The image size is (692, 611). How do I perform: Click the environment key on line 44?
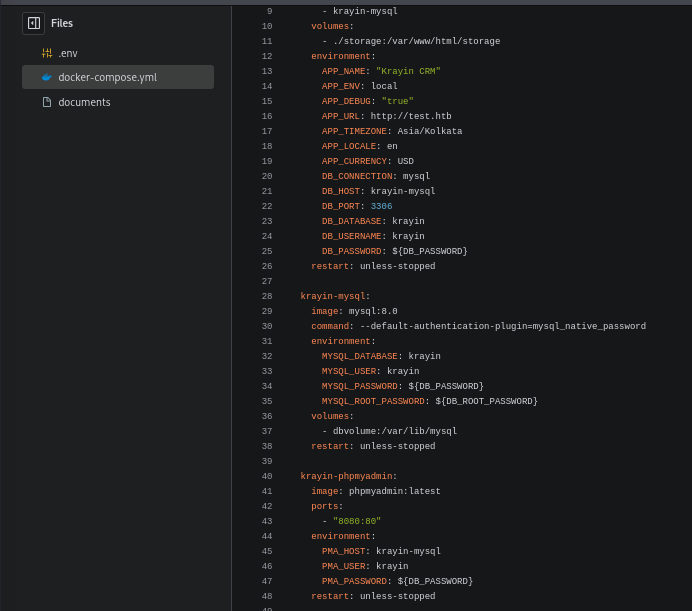coord(341,536)
